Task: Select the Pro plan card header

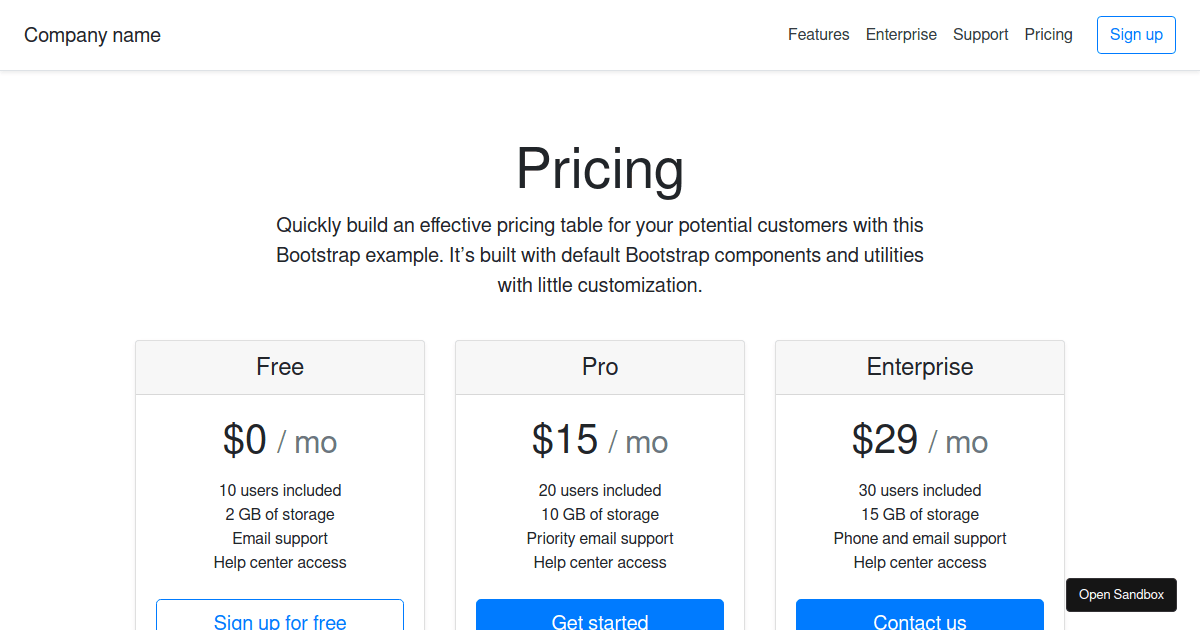Action: [x=600, y=366]
